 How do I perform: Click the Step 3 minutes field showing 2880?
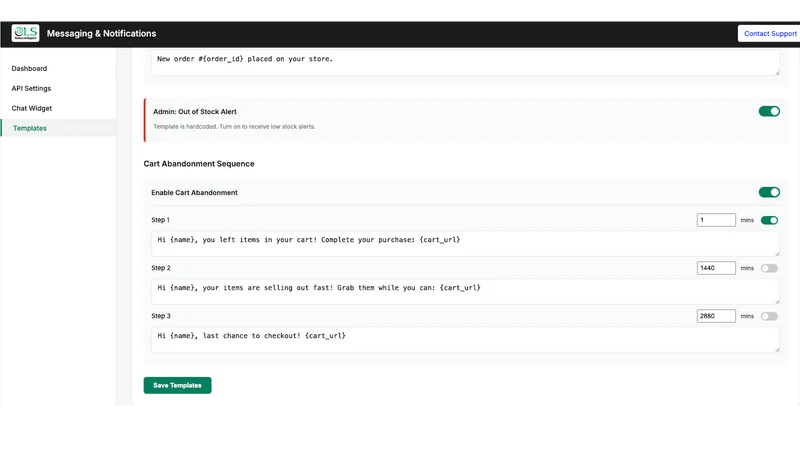(716, 316)
